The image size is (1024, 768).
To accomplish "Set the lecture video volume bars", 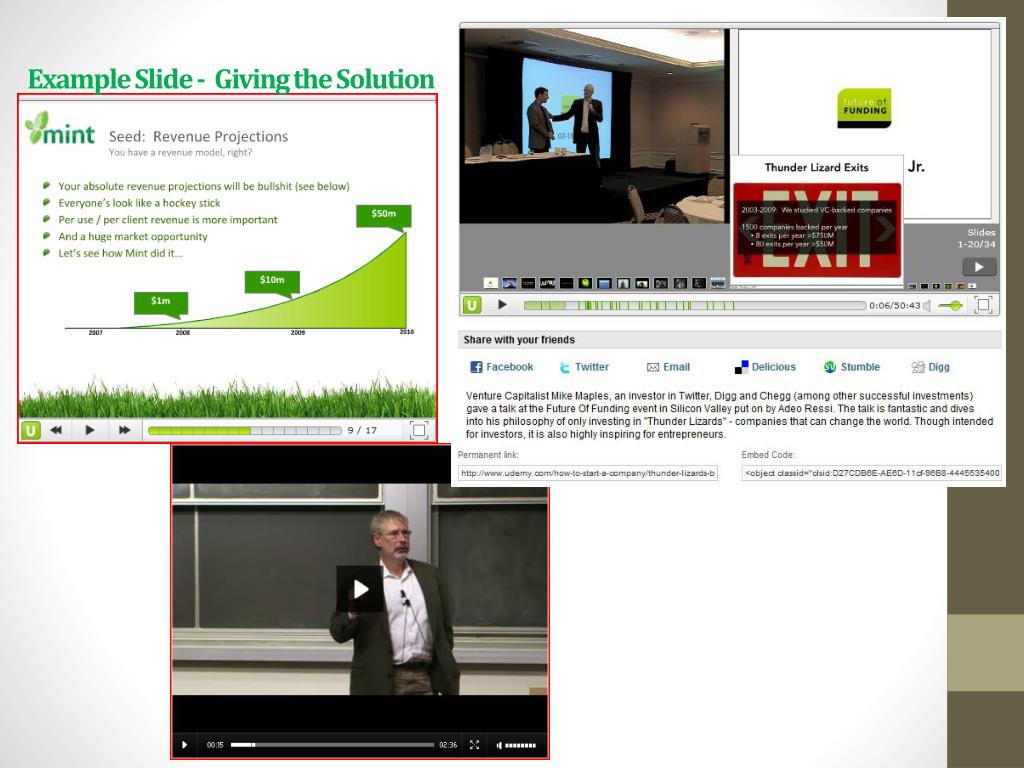I will click(x=520, y=745).
